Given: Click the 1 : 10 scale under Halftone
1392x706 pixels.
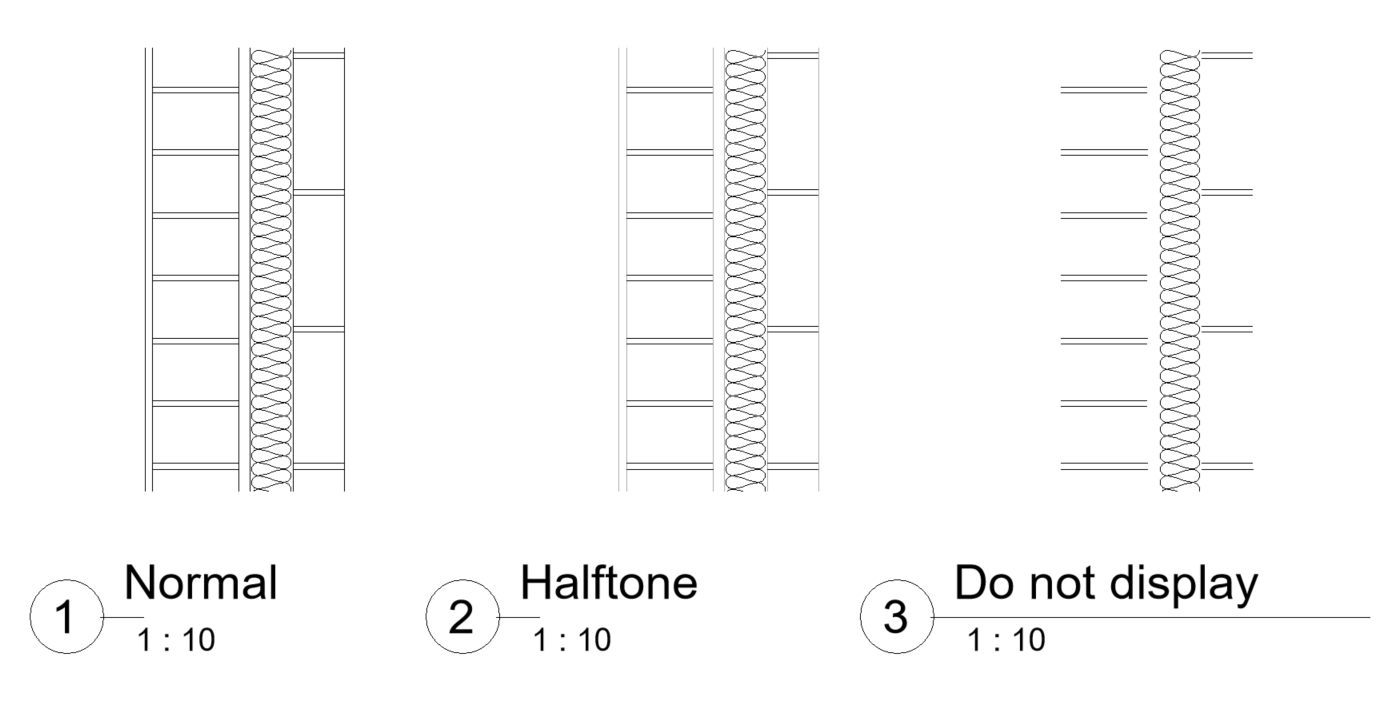Looking at the screenshot, I should (570, 641).
